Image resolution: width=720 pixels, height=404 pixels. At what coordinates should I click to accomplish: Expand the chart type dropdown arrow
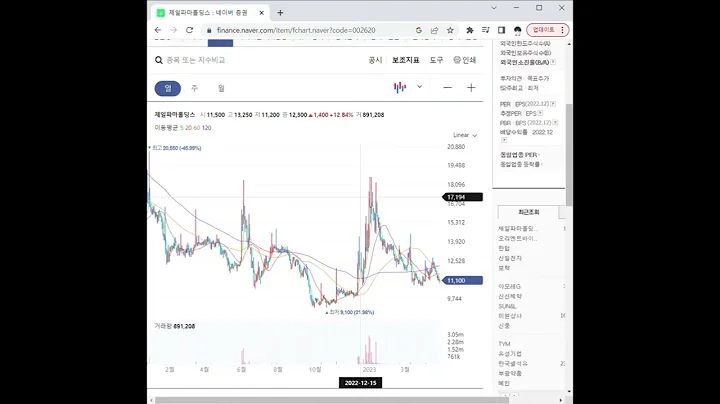[419, 87]
